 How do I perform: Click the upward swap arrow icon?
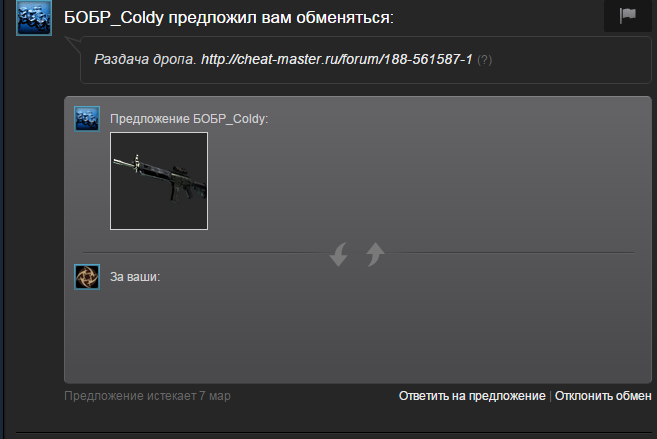point(375,254)
